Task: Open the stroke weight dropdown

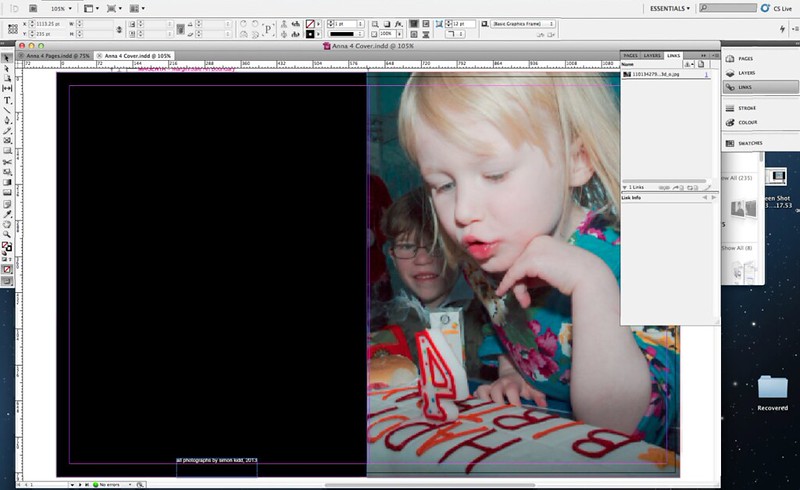Action: (x=361, y=24)
